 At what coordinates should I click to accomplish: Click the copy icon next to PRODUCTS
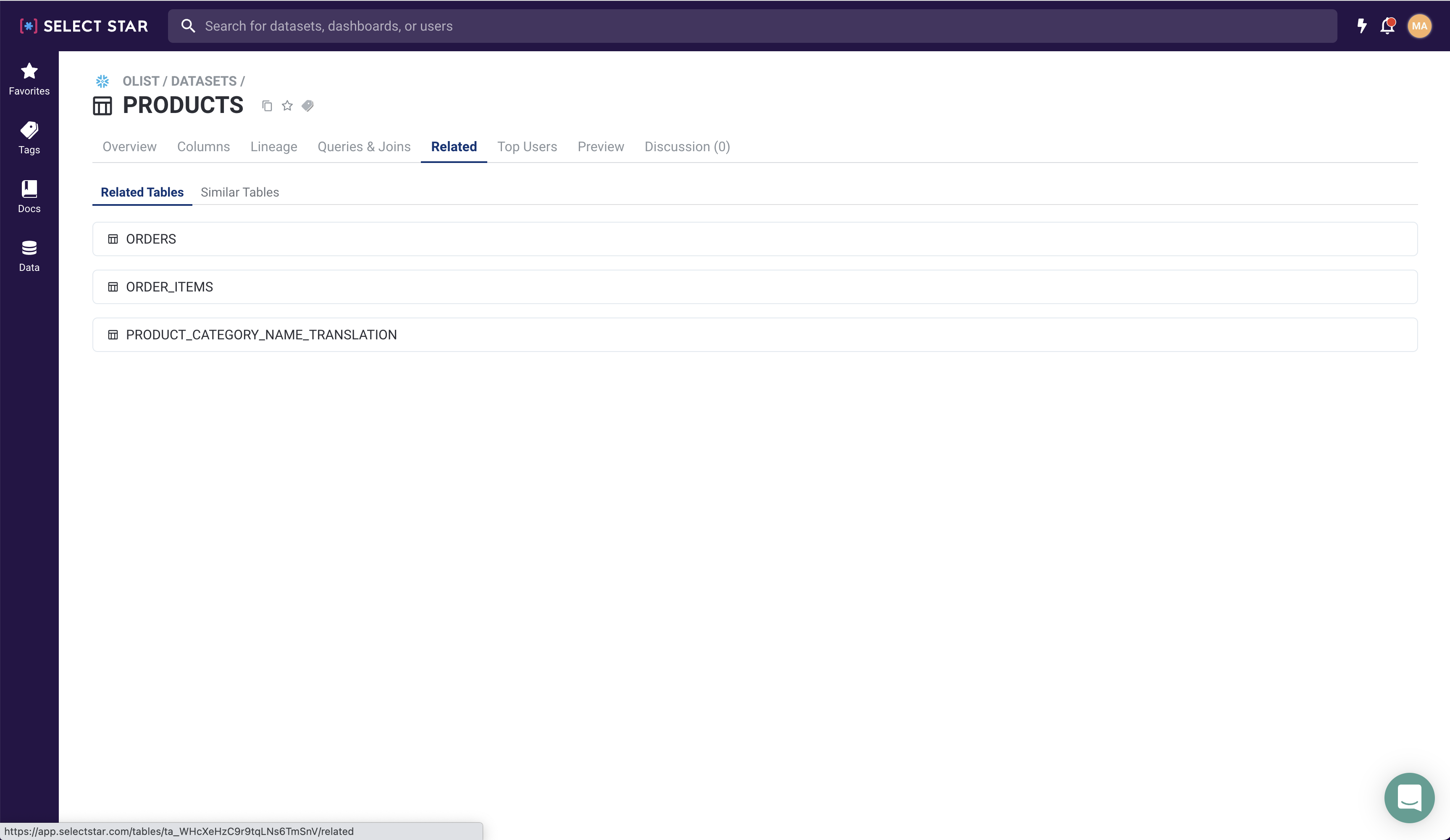click(267, 106)
